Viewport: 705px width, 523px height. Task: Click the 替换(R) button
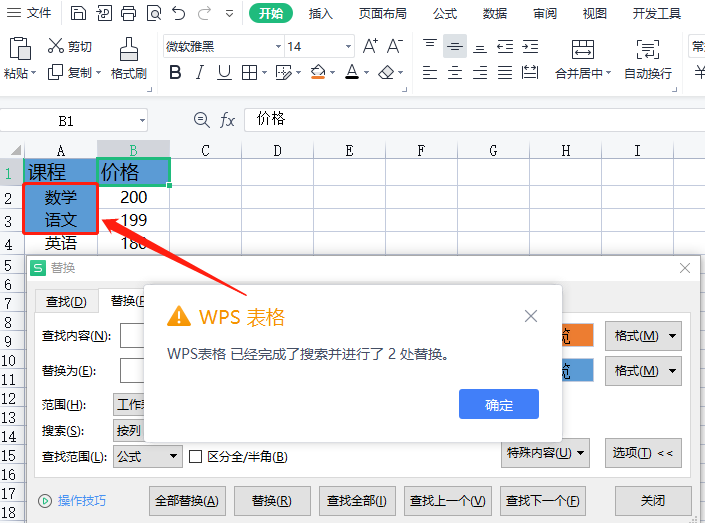(x=272, y=501)
